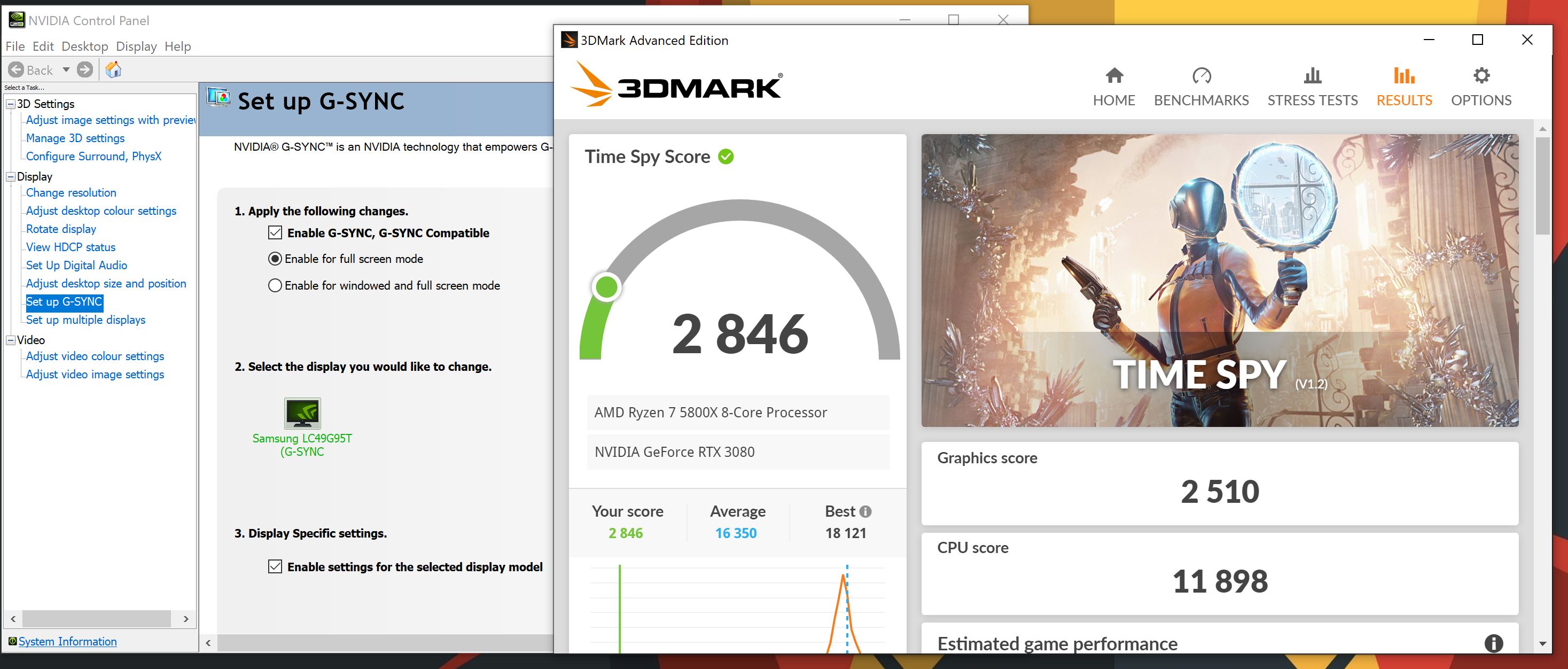Open Adjust desktop colour settings
The height and width of the screenshot is (669, 1568).
click(x=101, y=211)
